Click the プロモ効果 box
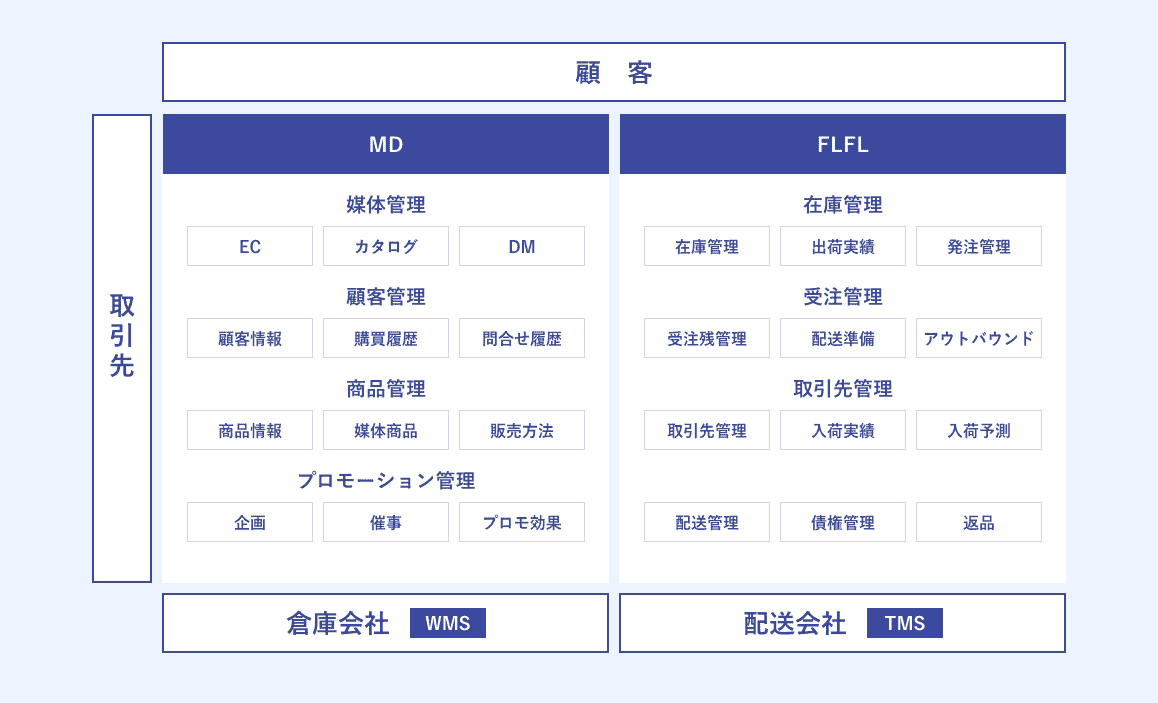1158x703 pixels. coord(521,522)
